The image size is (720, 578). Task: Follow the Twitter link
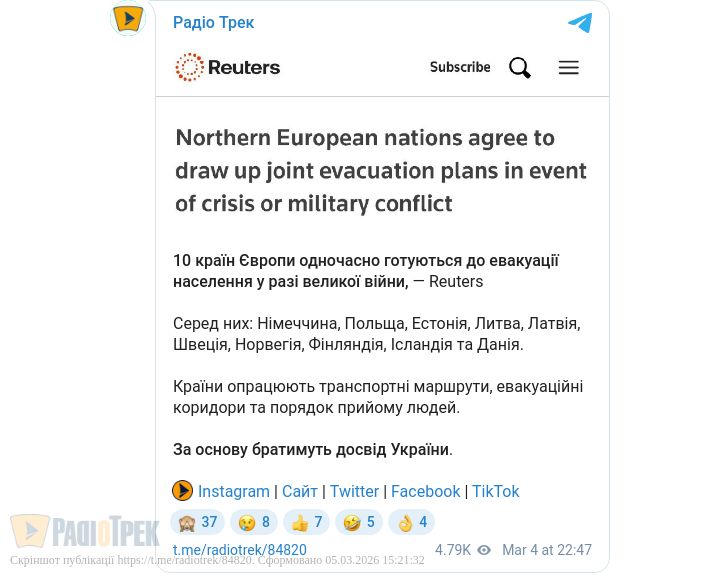(354, 491)
